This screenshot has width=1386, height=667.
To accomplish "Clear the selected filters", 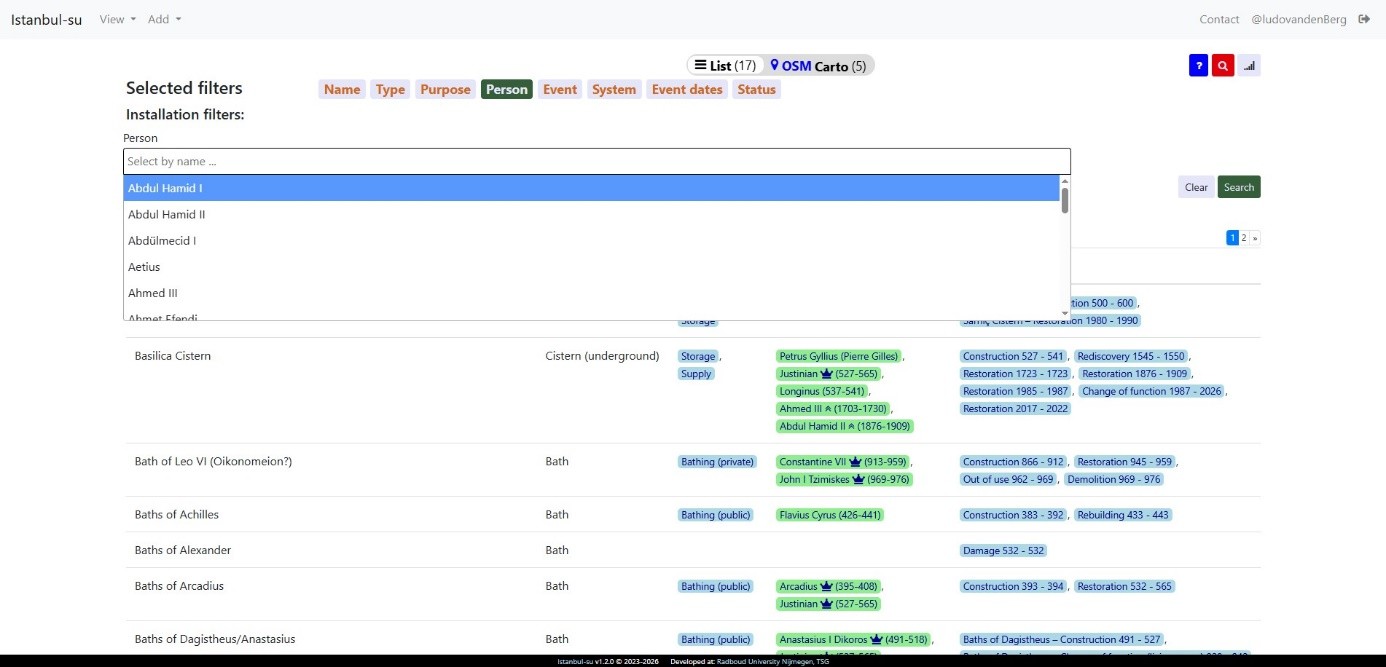I will (1196, 187).
